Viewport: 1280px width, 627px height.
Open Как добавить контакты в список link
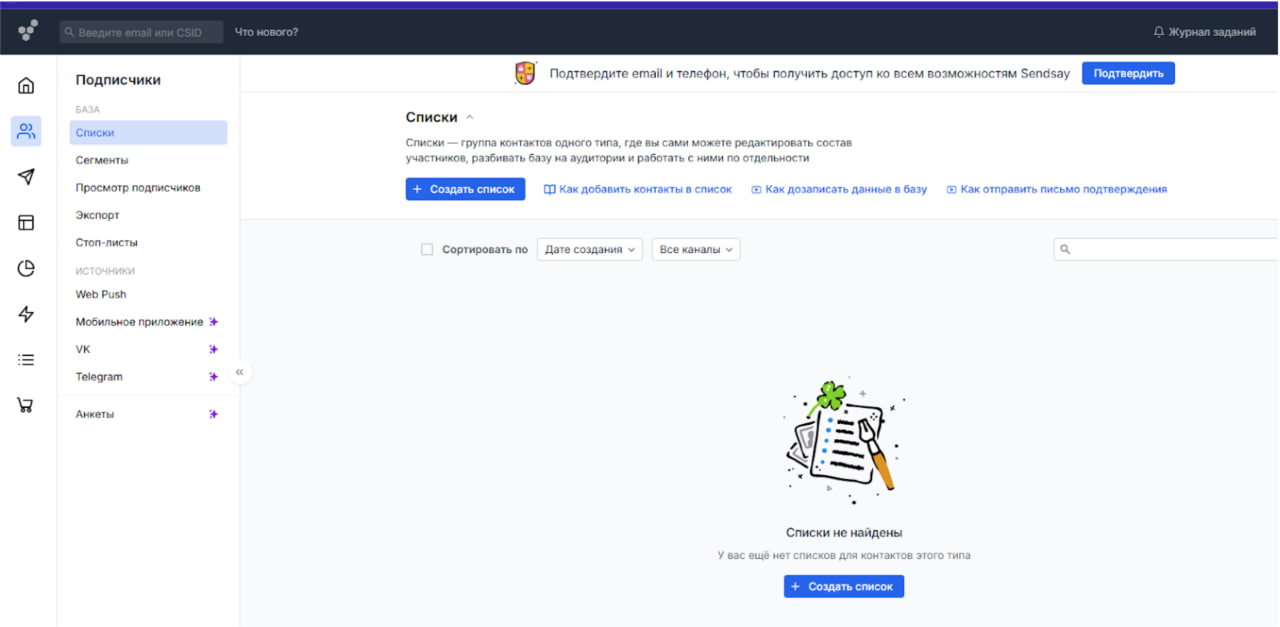[x=638, y=189]
